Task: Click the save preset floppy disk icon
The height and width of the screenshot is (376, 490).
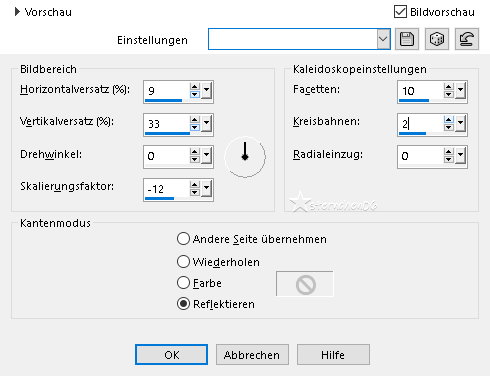Action: (407, 39)
